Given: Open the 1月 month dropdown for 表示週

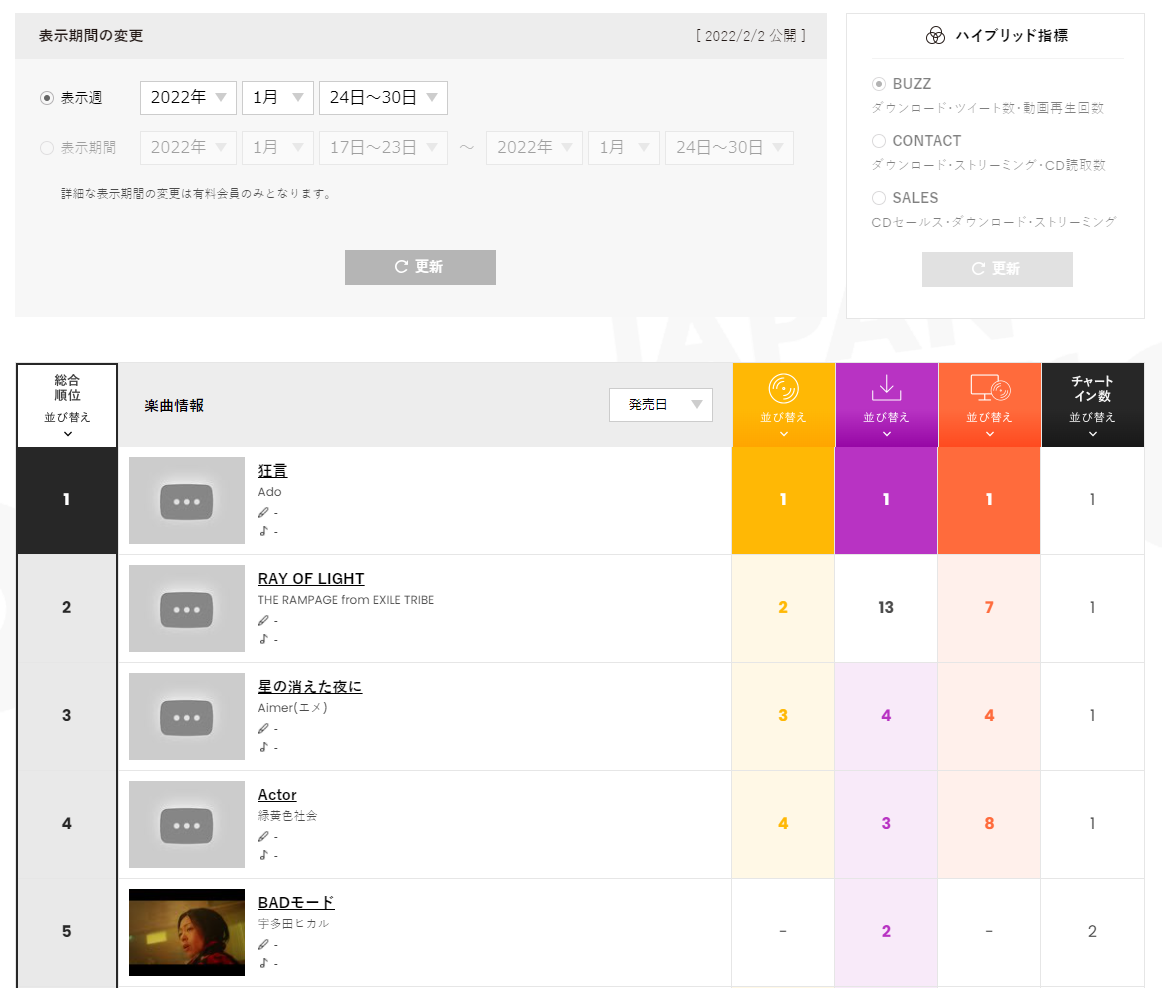Looking at the screenshot, I should (x=278, y=98).
